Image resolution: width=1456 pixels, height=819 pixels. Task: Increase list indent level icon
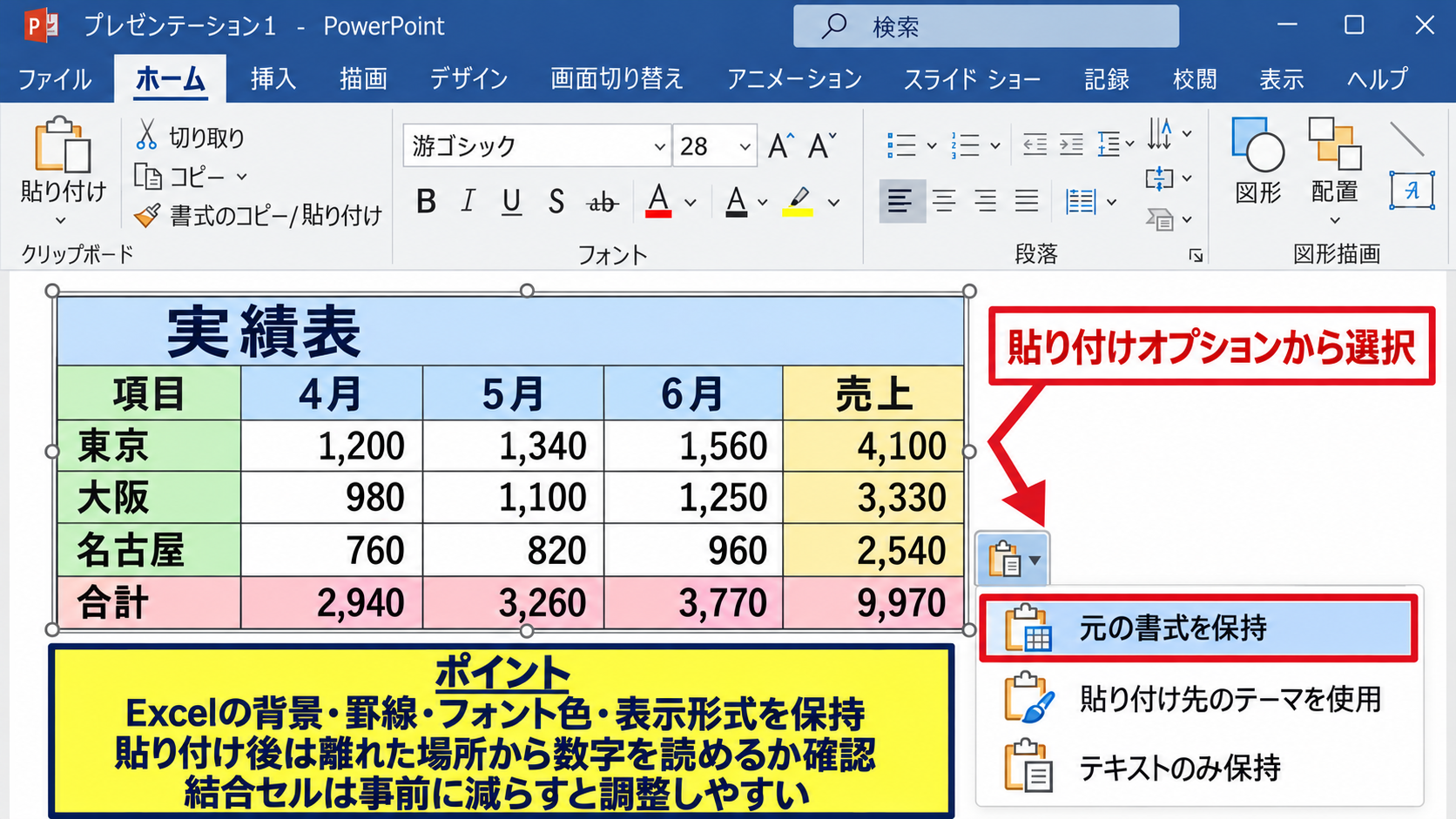1071,144
